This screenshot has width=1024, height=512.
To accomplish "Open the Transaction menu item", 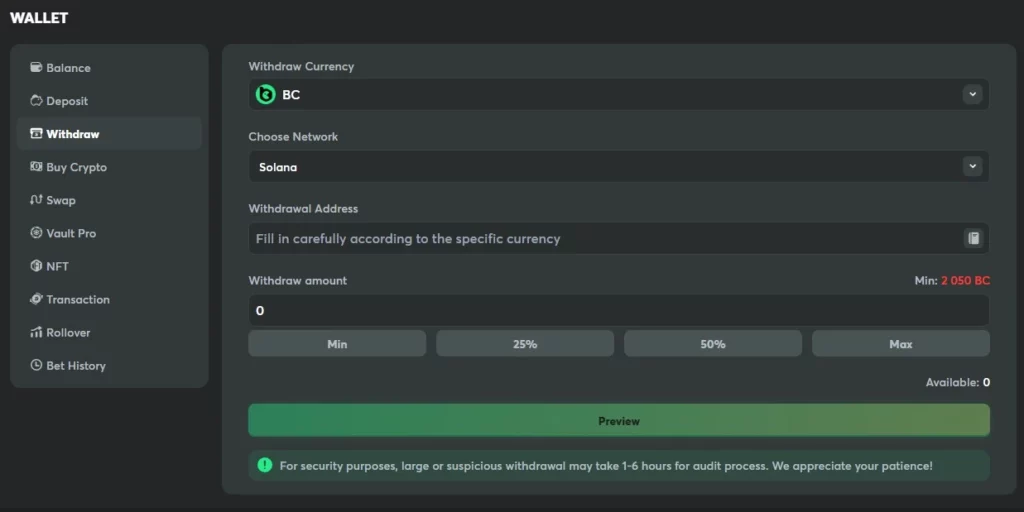I will (77, 299).
